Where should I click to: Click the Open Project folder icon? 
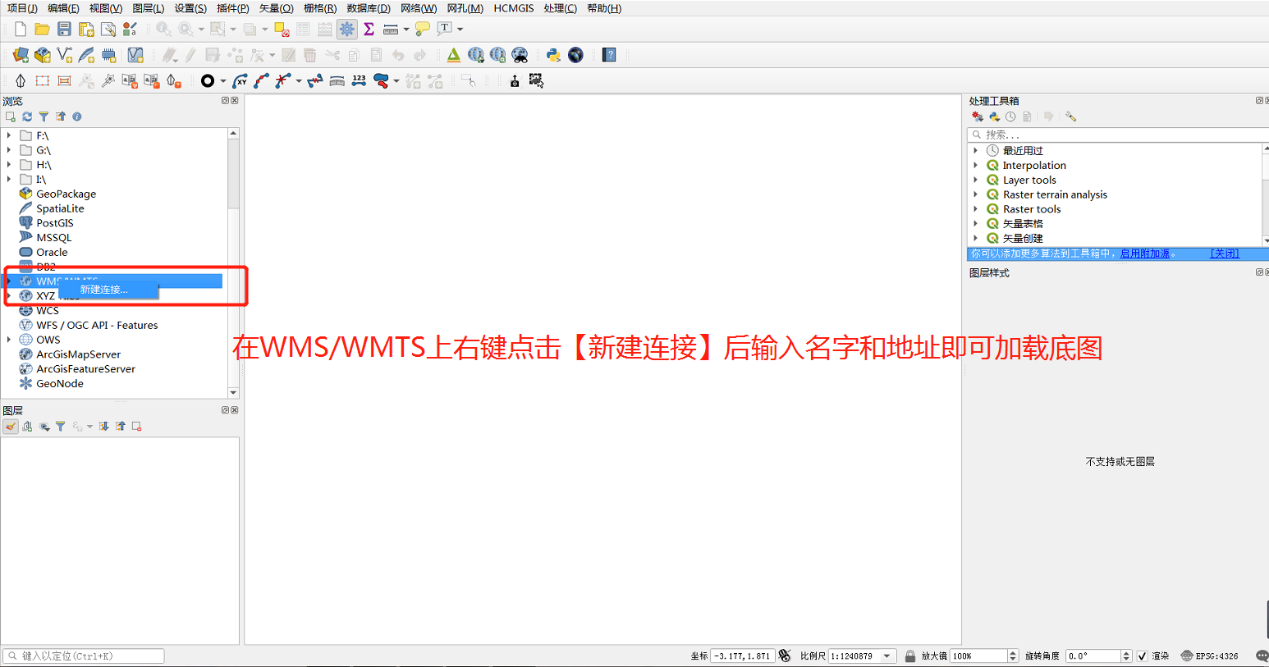(42, 29)
